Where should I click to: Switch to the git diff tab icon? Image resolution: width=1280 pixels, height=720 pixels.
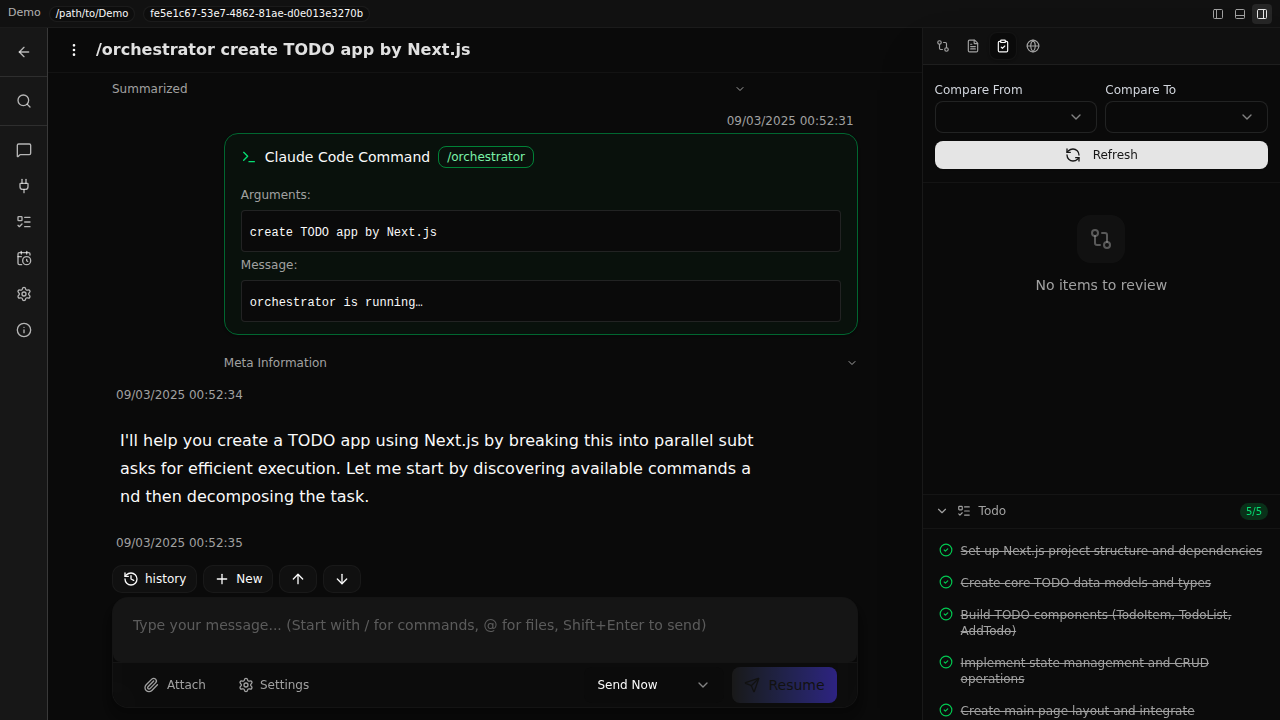tap(943, 46)
